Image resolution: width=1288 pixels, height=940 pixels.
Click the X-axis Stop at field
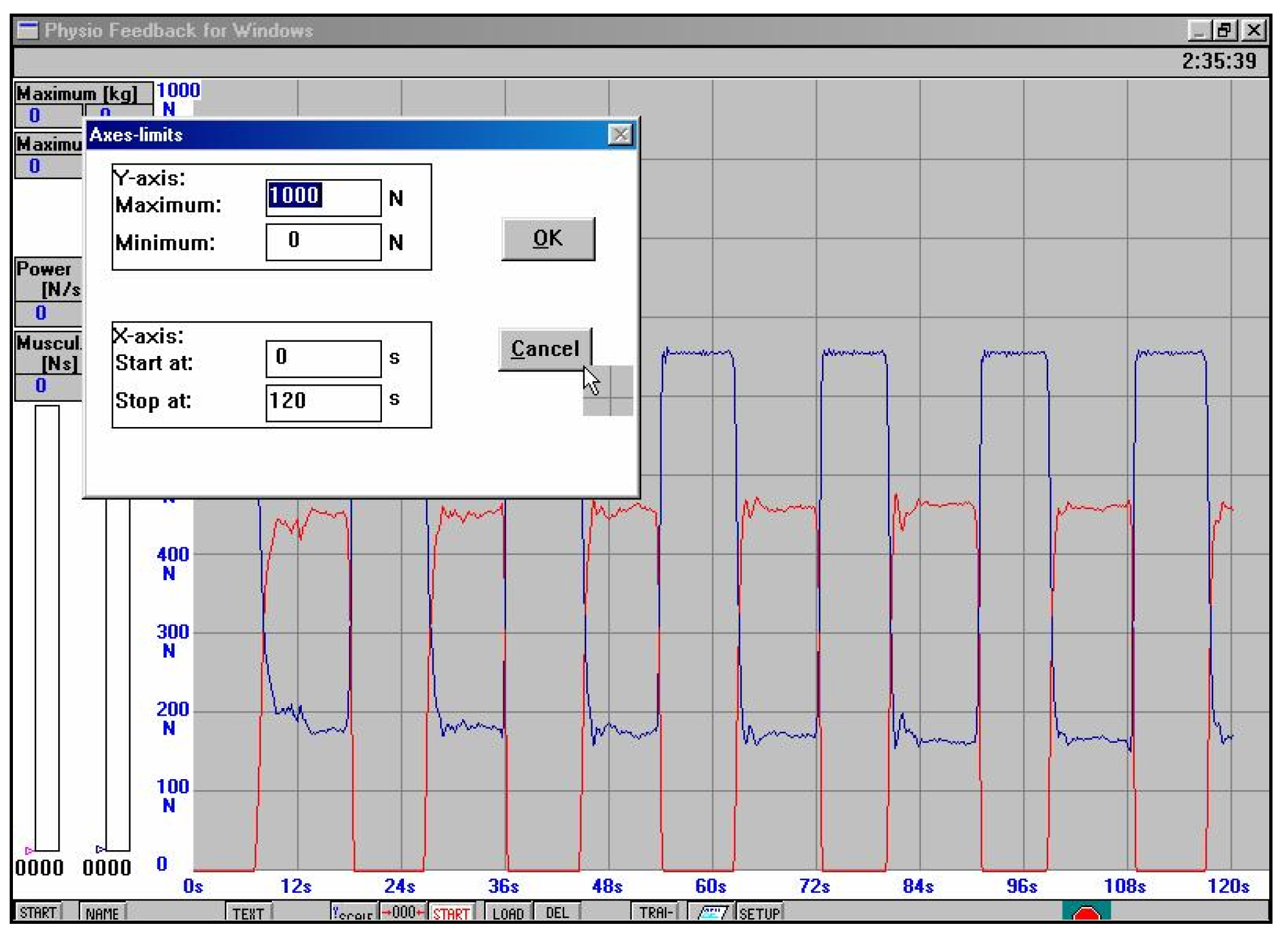click(x=323, y=403)
